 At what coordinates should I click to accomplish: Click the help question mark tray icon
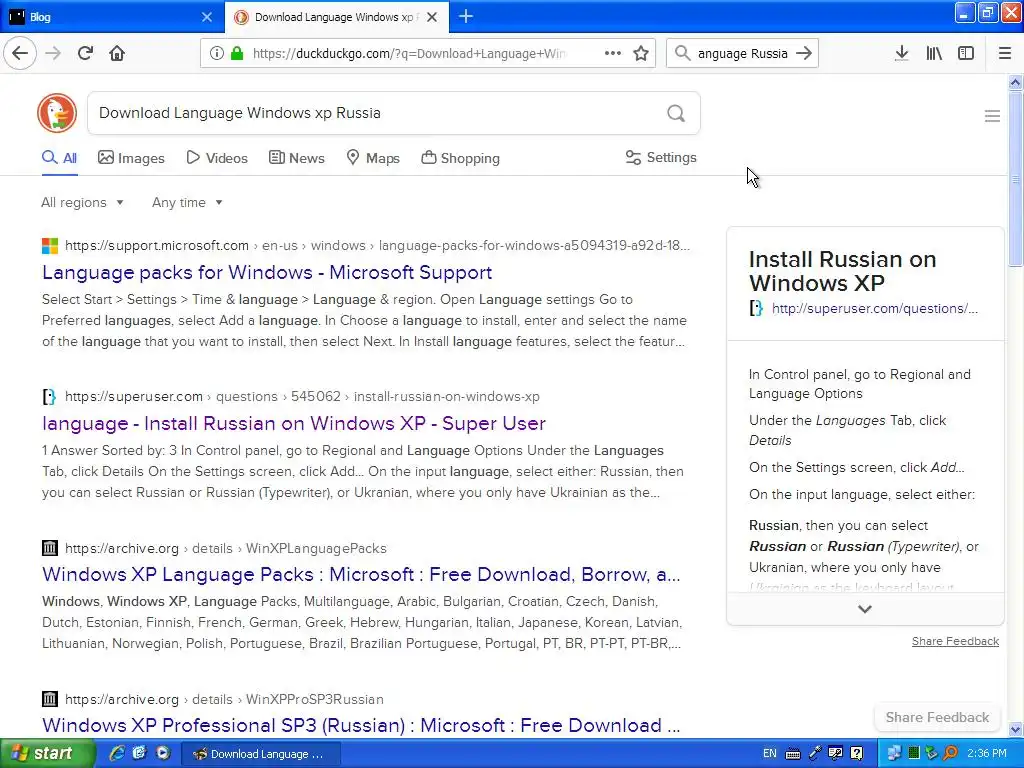(857, 754)
